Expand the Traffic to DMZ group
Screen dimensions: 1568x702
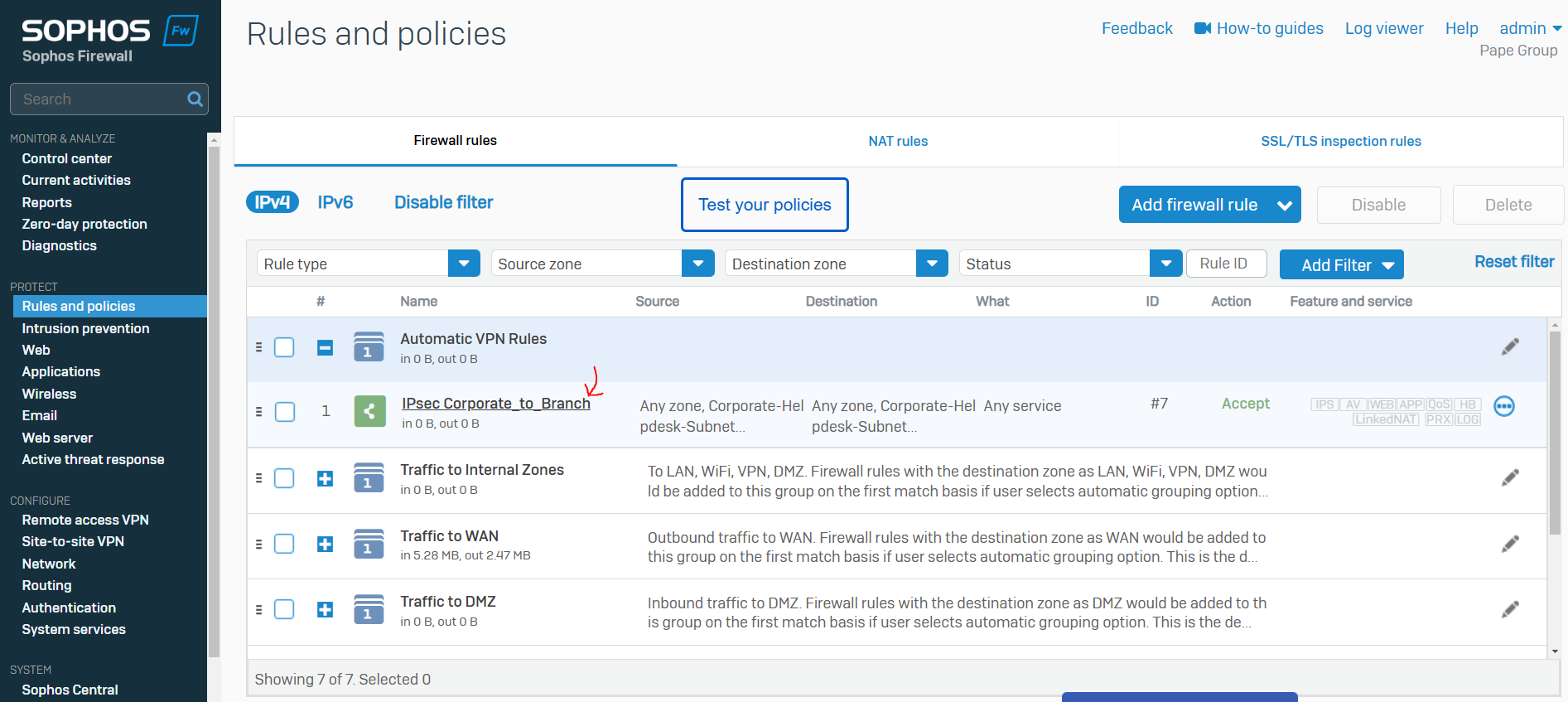[x=325, y=609]
